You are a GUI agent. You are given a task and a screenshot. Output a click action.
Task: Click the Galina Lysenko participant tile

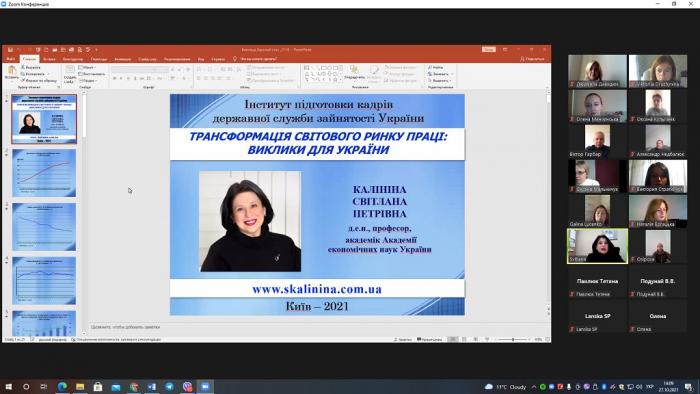(x=597, y=211)
